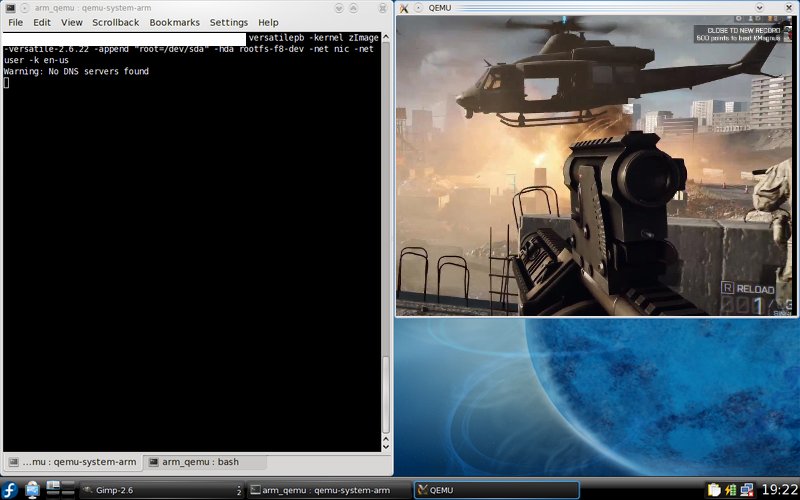Screen dimensions: 800x500
Task: Click the desktop monitor icon in the panel
Action: 32,490
